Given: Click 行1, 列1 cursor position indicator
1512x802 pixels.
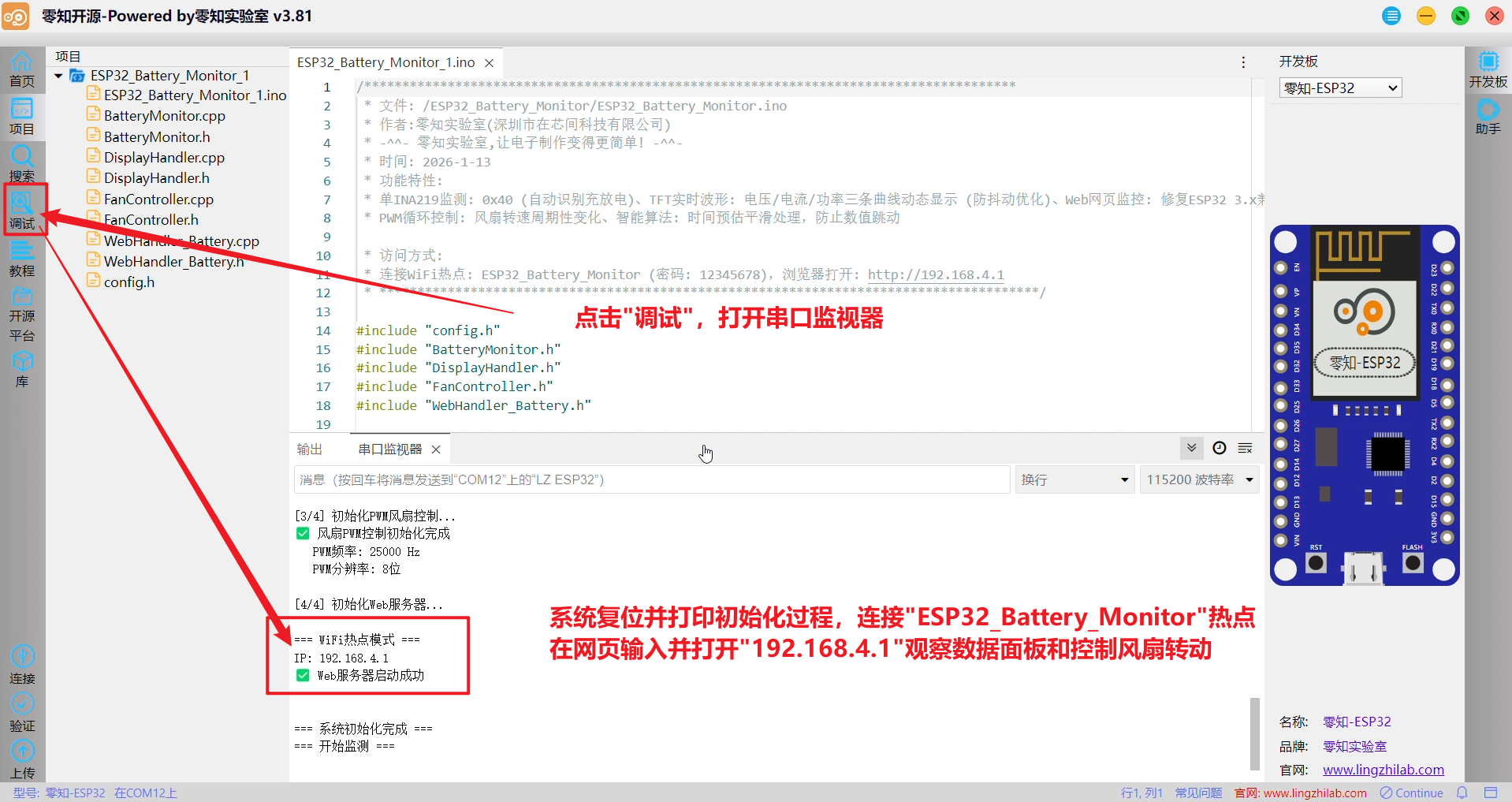Looking at the screenshot, I should point(1141,793).
